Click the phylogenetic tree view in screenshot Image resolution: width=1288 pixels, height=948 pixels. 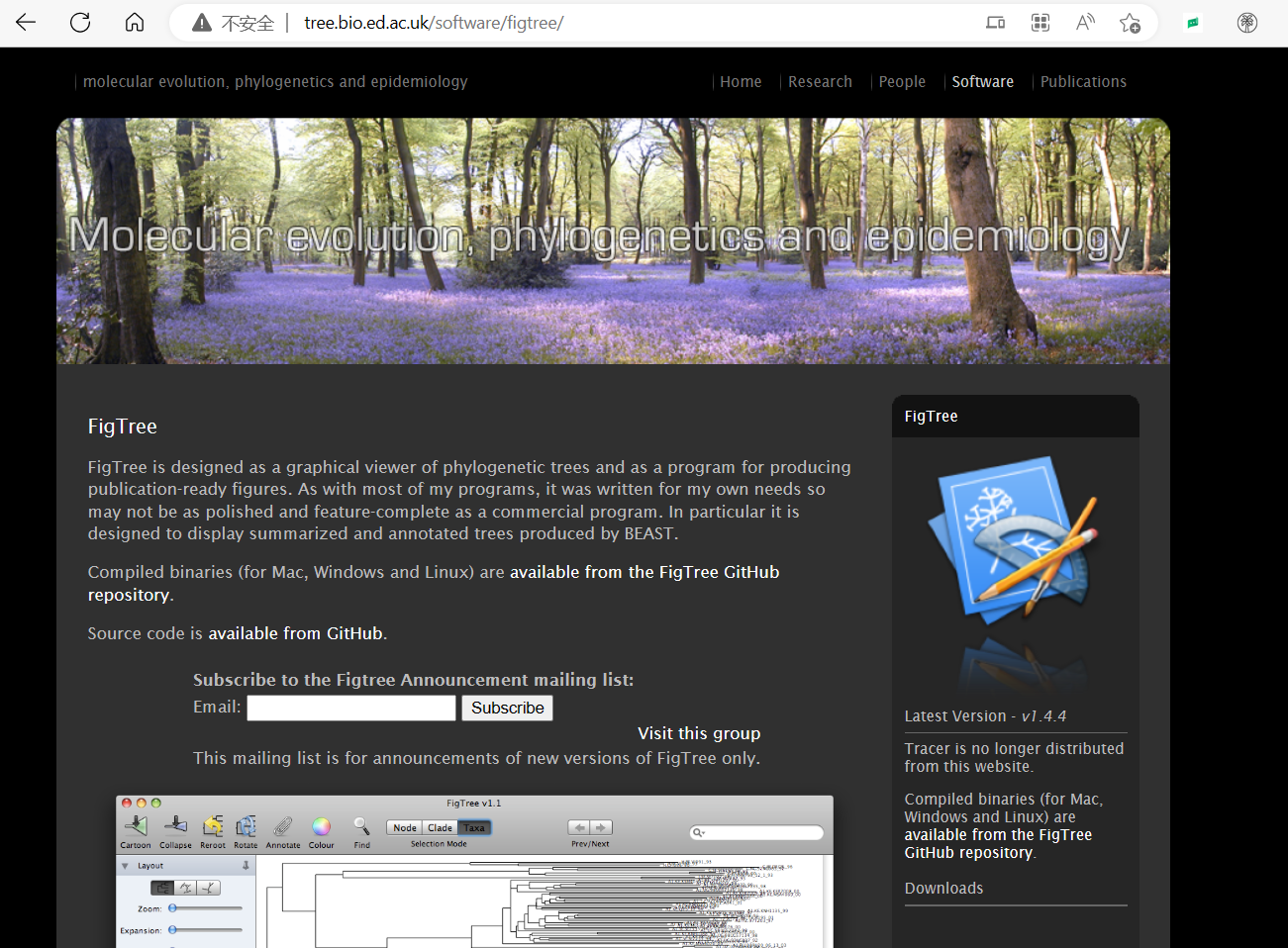tap(540, 902)
